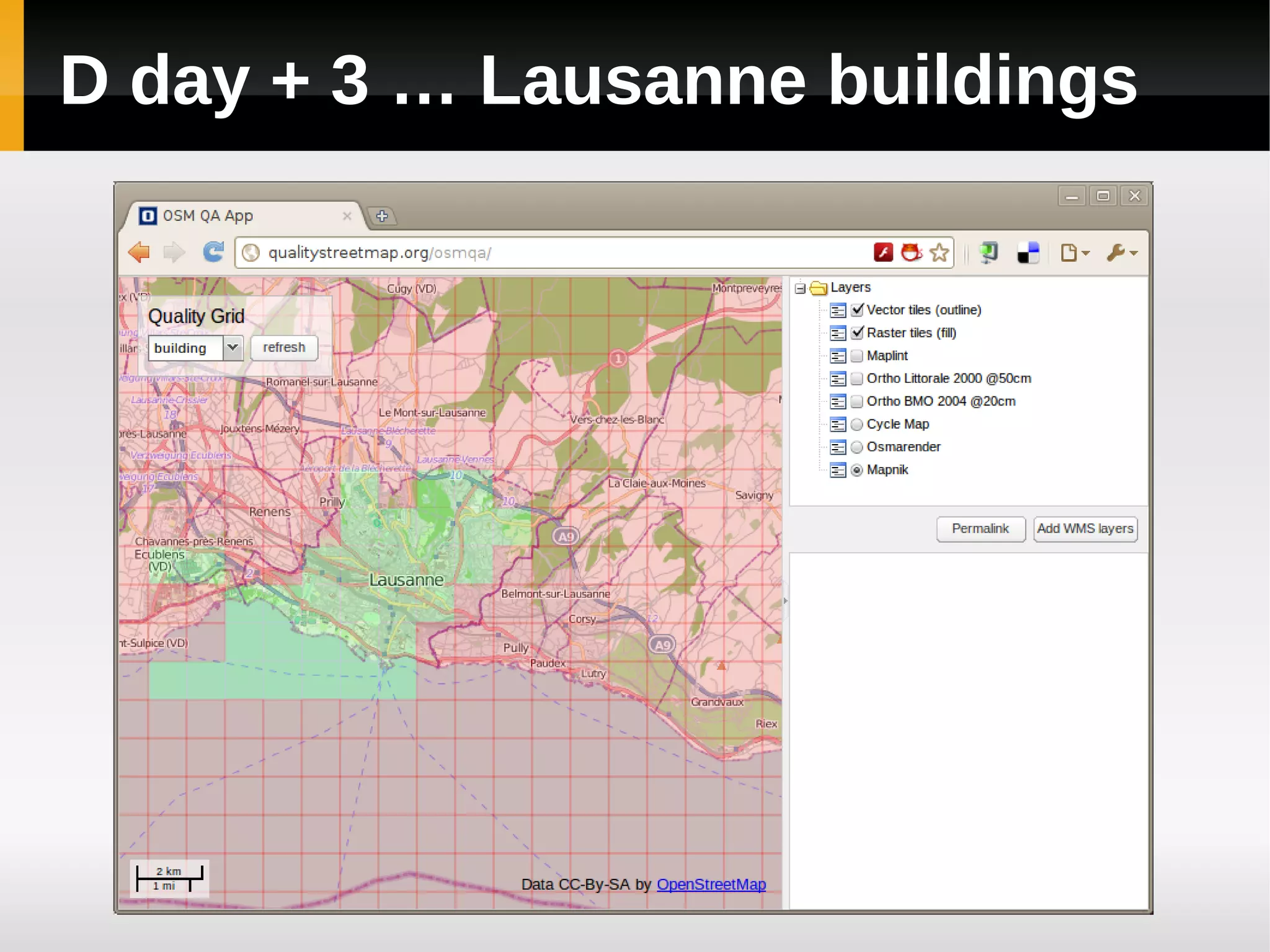Image resolution: width=1270 pixels, height=952 pixels.
Task: Open a new tab with plus button
Action: [x=382, y=216]
